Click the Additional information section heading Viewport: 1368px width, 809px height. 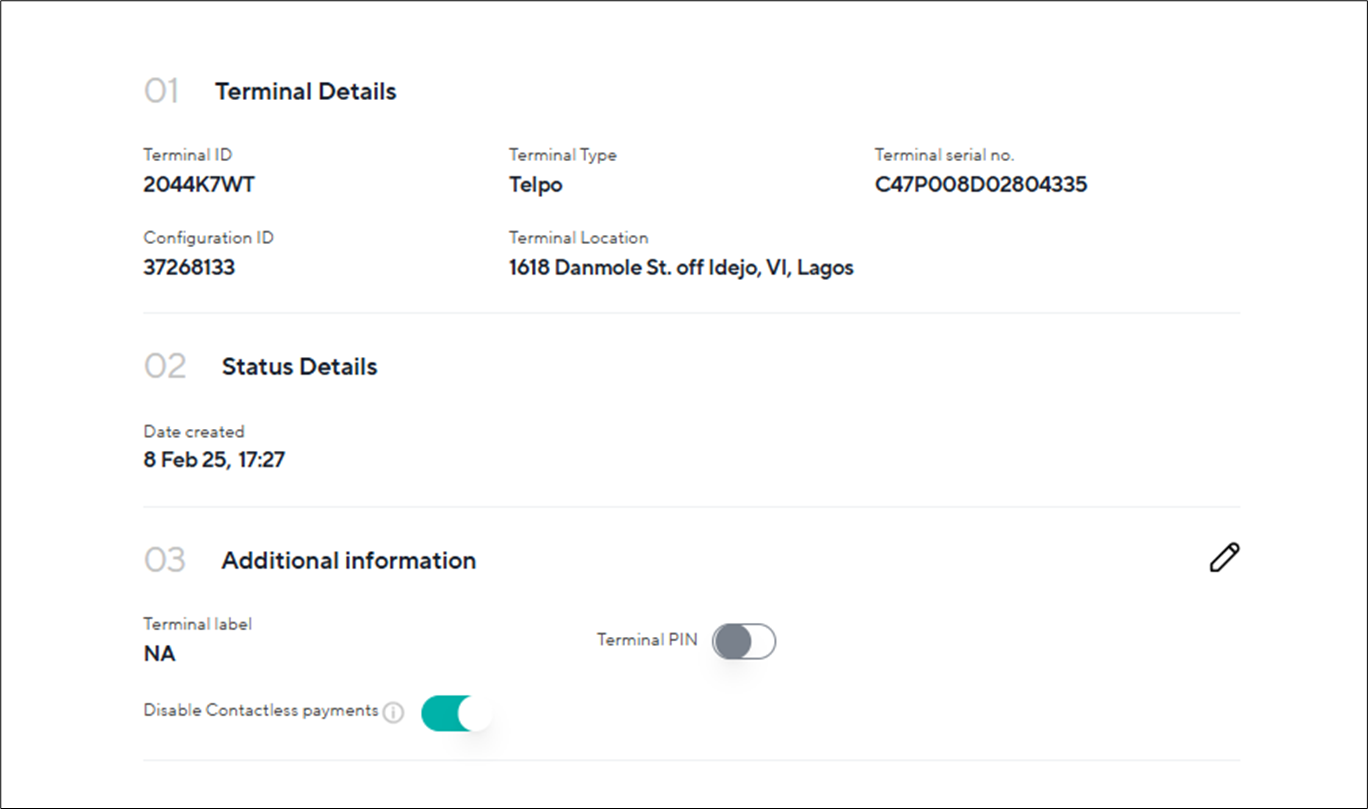347,560
